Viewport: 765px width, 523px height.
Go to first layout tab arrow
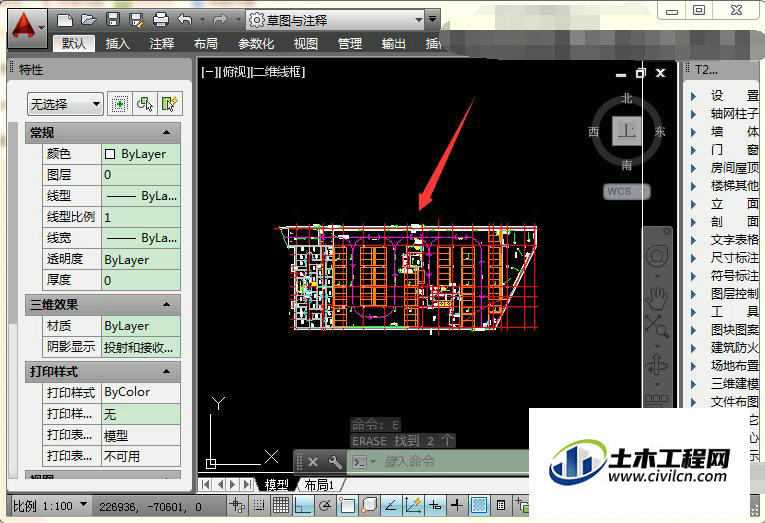click(205, 484)
